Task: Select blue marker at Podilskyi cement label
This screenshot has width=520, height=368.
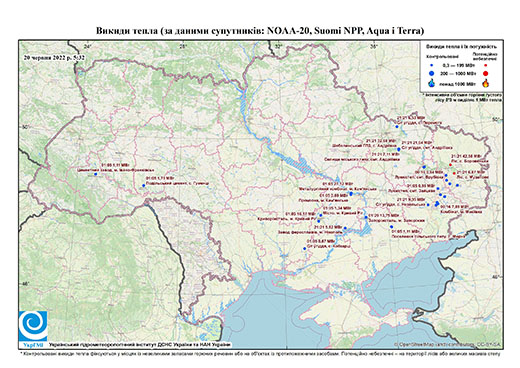Action: click(x=143, y=185)
